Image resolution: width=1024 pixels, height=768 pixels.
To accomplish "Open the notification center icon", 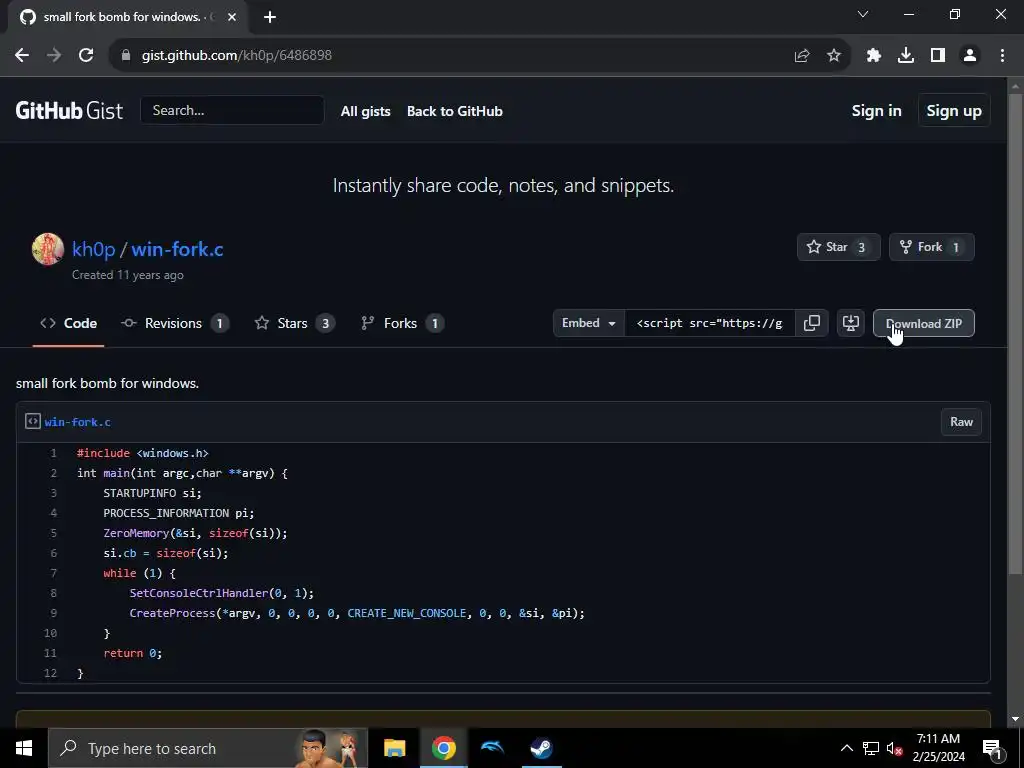I will (993, 749).
